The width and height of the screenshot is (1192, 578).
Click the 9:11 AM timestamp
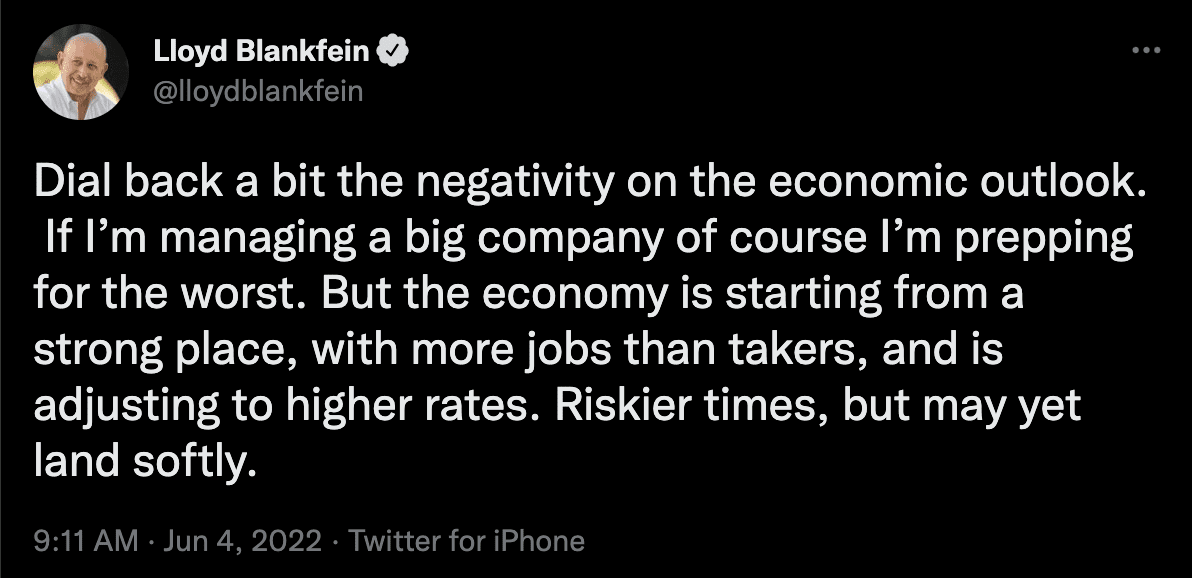[85, 541]
